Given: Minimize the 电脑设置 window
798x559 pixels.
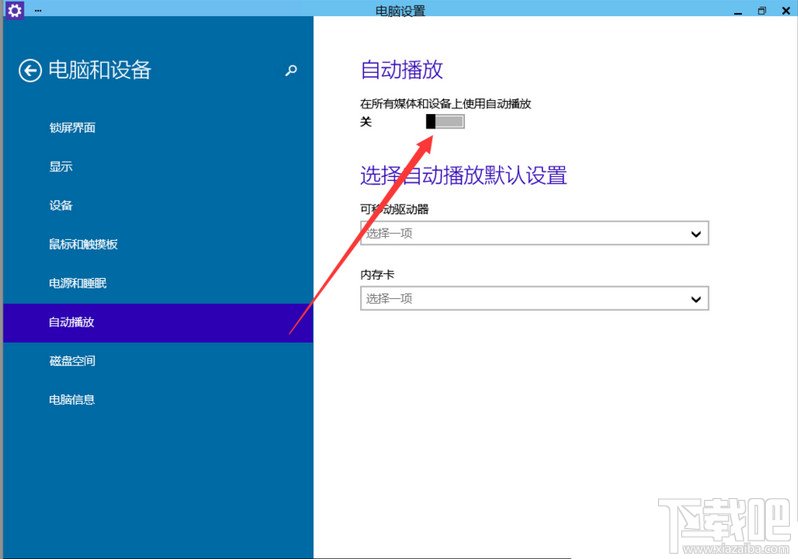Looking at the screenshot, I should click(738, 11).
